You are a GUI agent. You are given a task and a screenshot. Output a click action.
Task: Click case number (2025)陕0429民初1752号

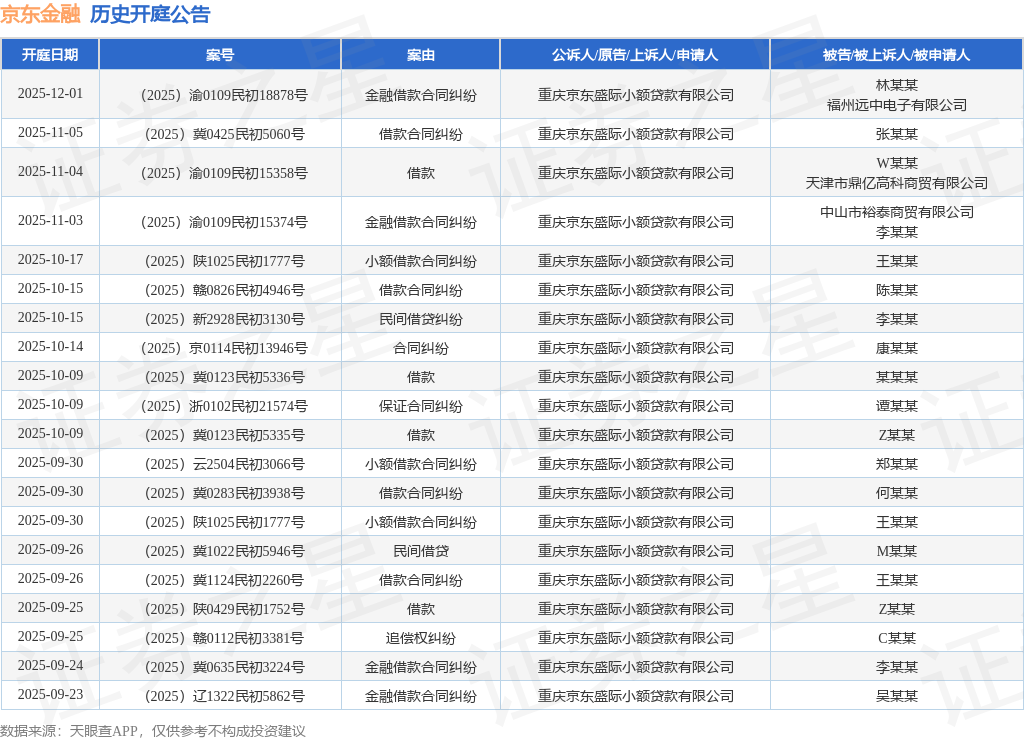click(223, 609)
